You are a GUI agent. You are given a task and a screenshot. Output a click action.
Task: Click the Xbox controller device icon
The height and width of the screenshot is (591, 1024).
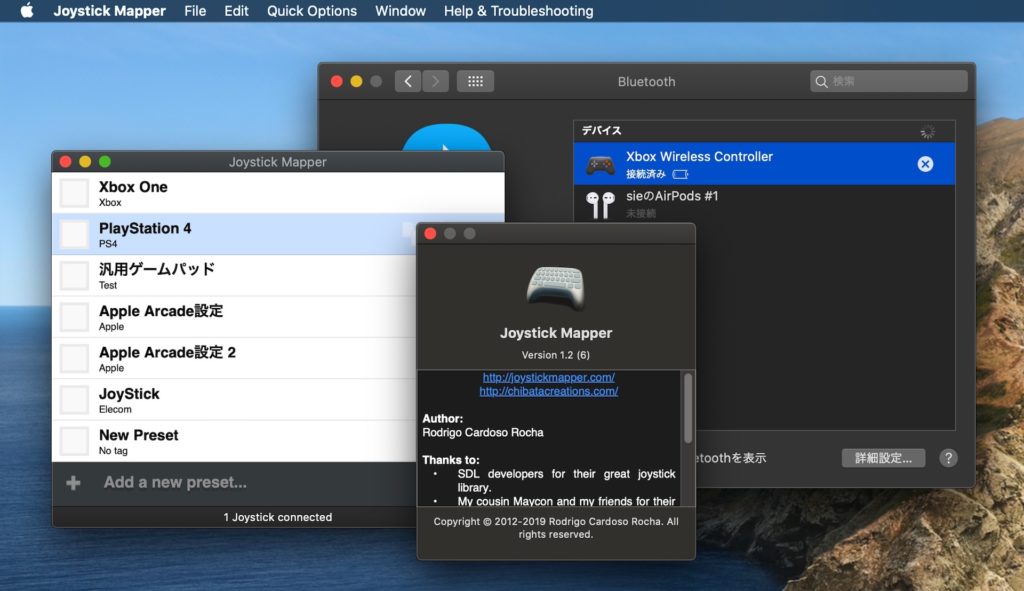(x=600, y=164)
